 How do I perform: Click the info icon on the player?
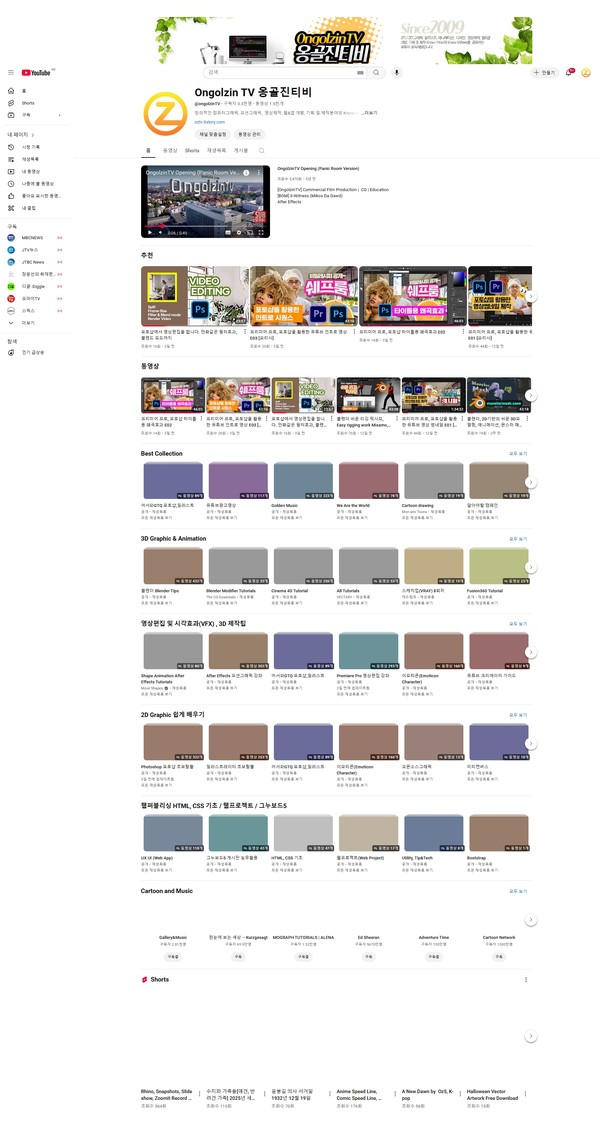click(x=247, y=172)
